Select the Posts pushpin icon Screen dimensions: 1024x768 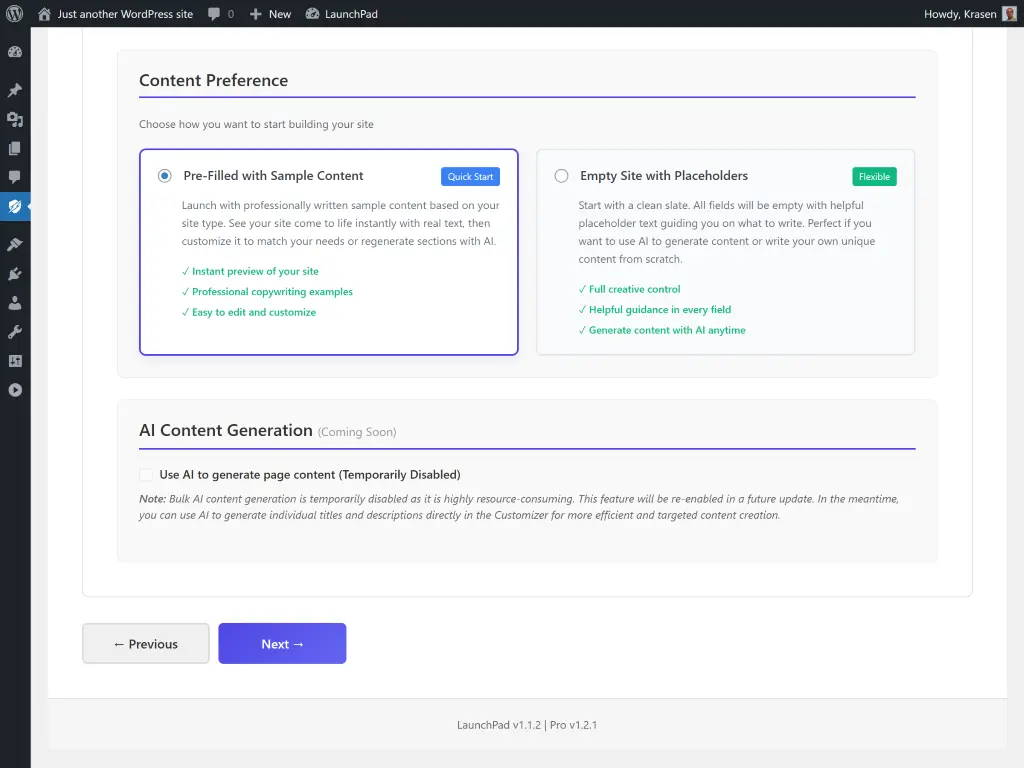point(15,90)
